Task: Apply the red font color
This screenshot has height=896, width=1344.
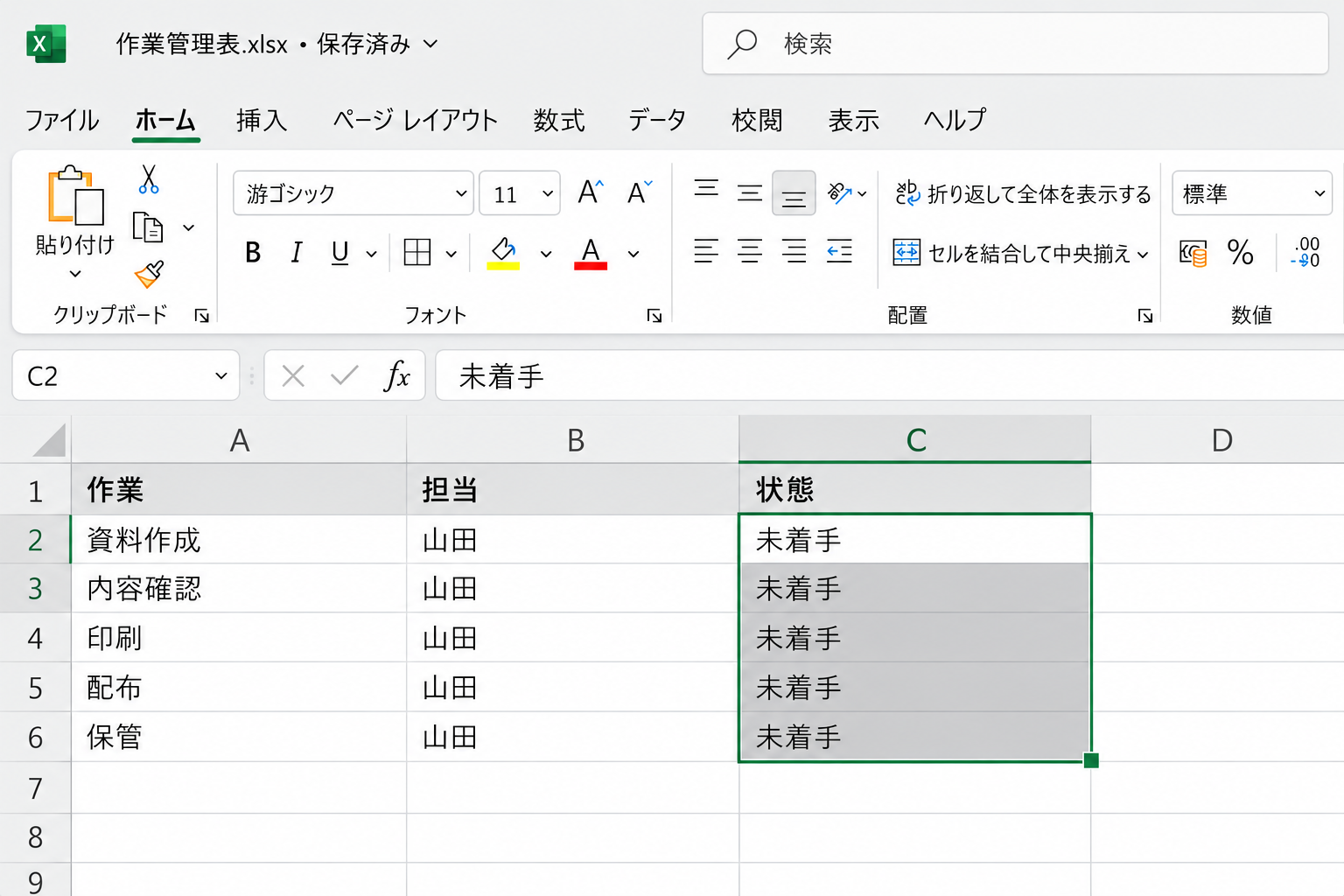Action: pos(591,253)
